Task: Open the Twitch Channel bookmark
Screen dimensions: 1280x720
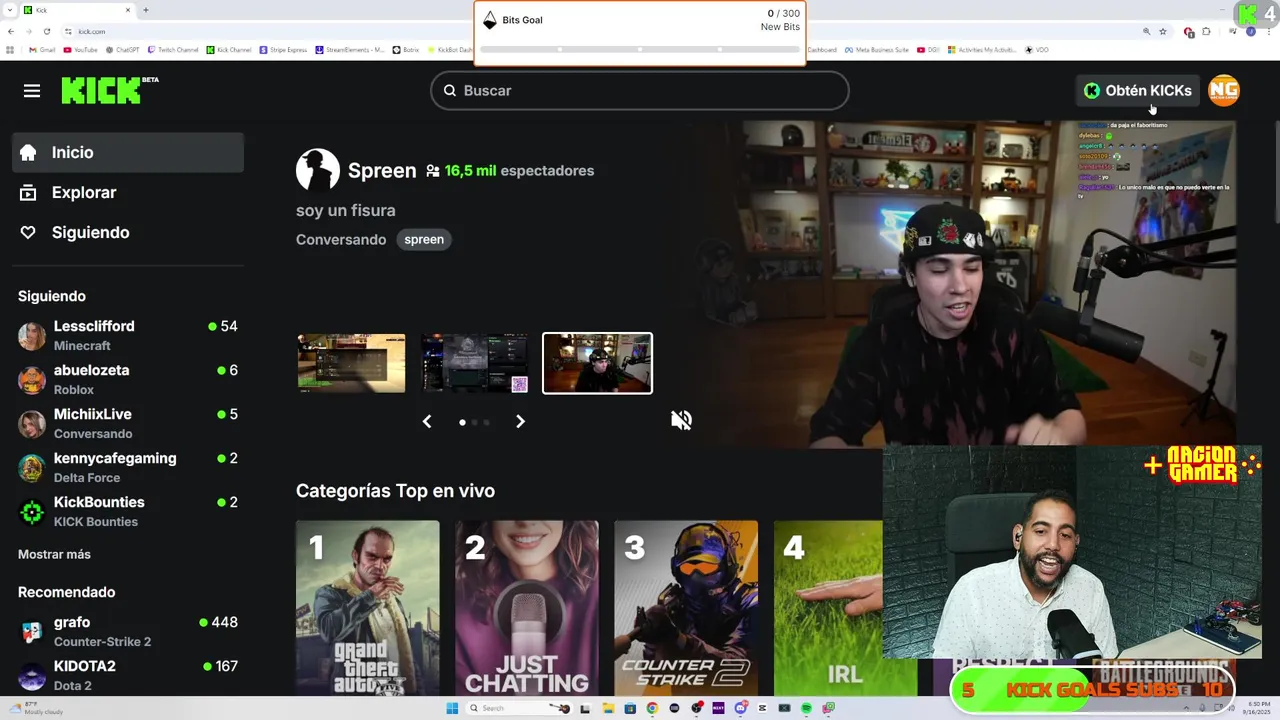Action: click(x=174, y=49)
